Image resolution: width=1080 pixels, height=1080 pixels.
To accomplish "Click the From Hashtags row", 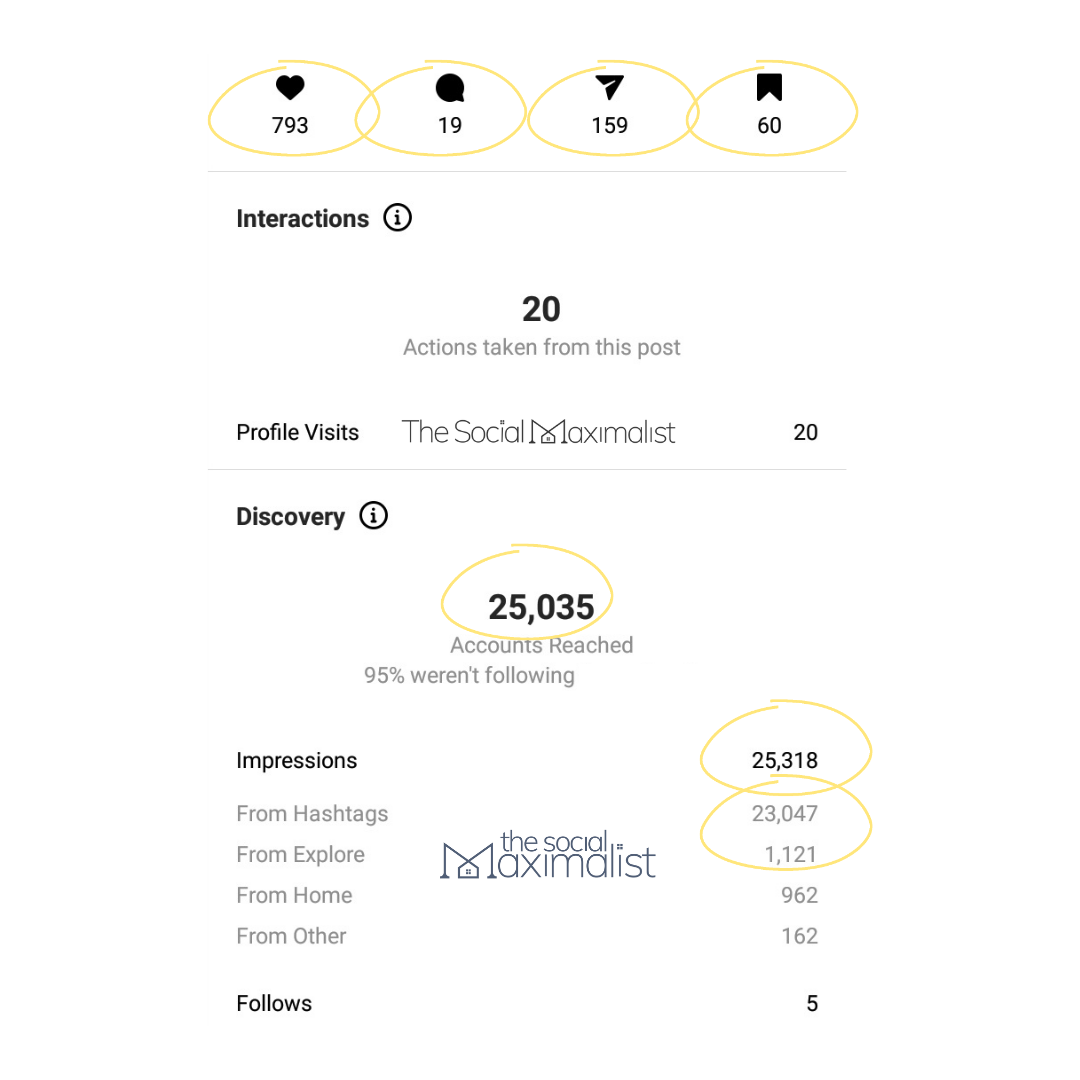I will coord(527,813).
